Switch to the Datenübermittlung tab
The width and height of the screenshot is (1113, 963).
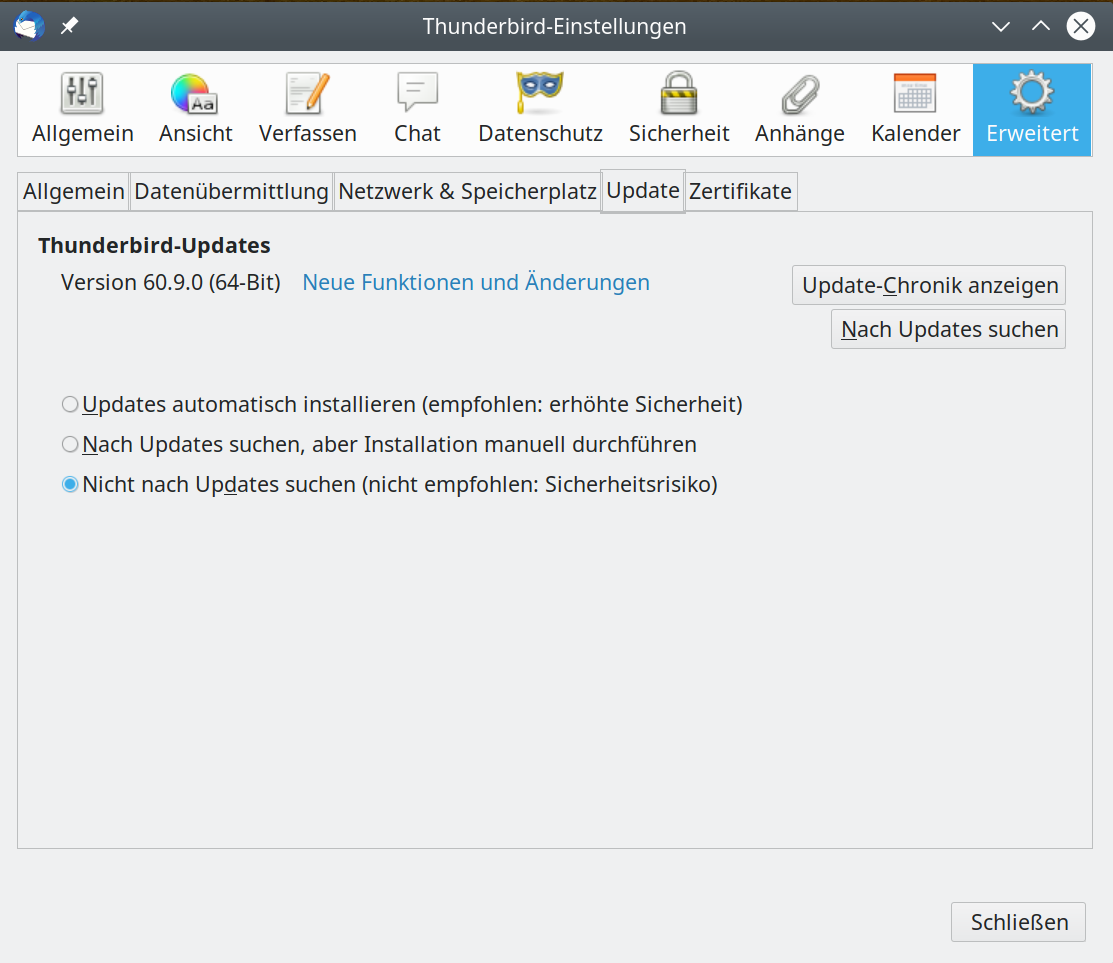point(231,190)
